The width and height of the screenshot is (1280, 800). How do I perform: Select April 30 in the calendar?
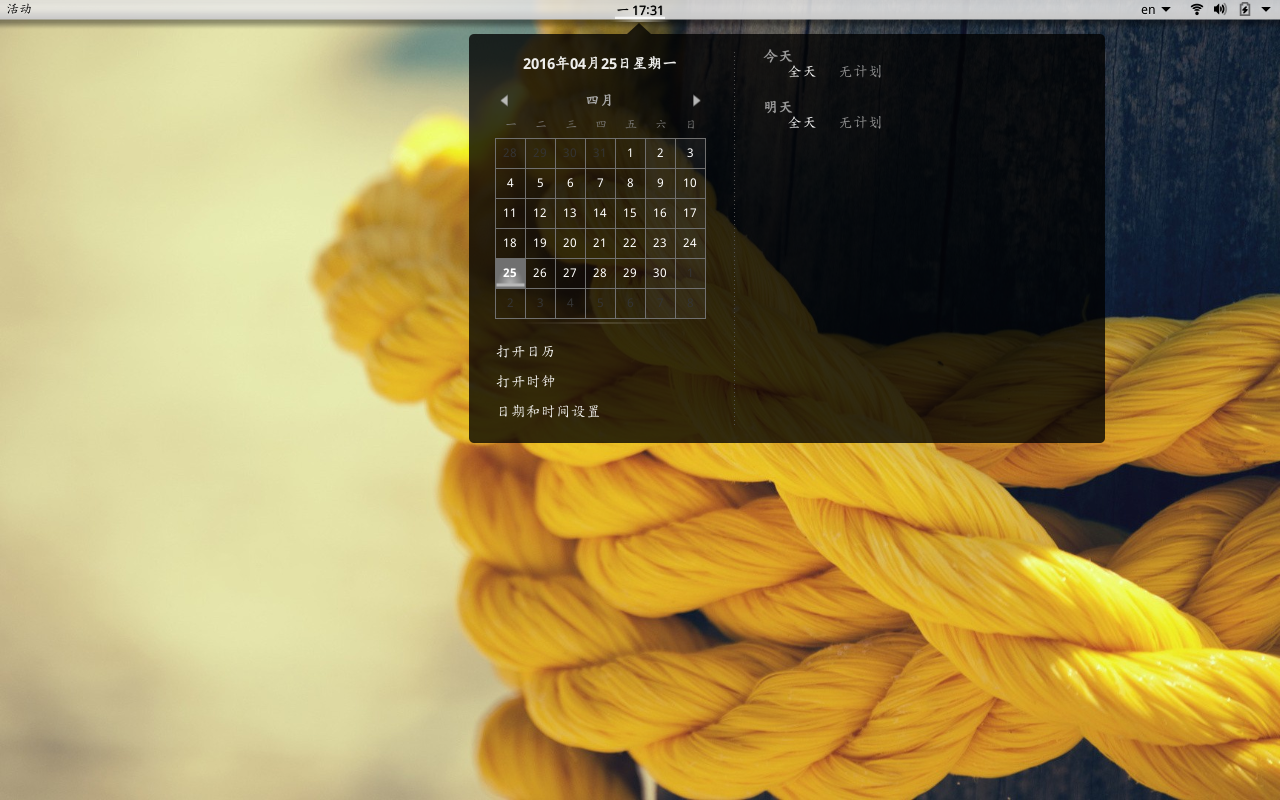(660, 273)
